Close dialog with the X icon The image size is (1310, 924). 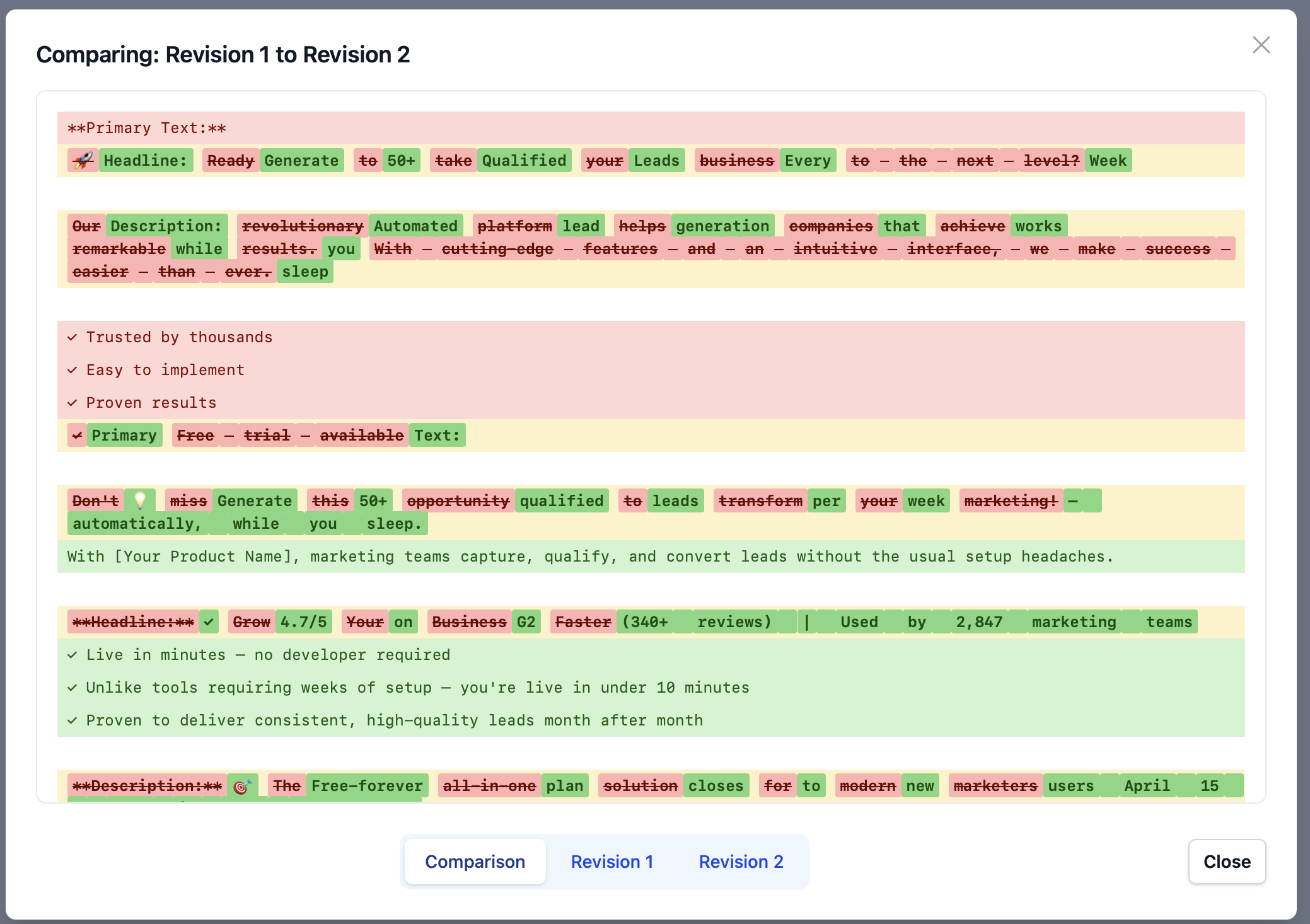(x=1261, y=45)
